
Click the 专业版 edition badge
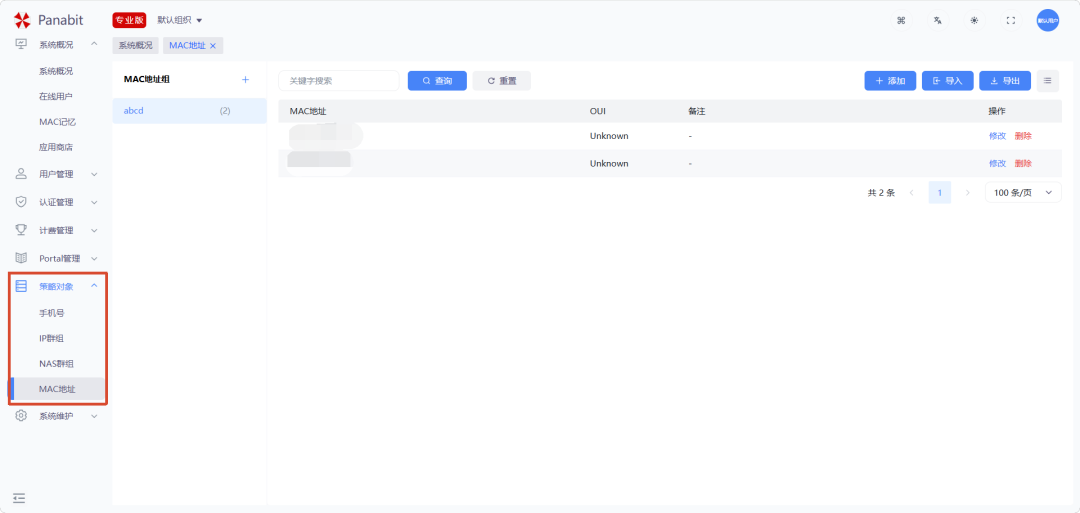click(129, 21)
